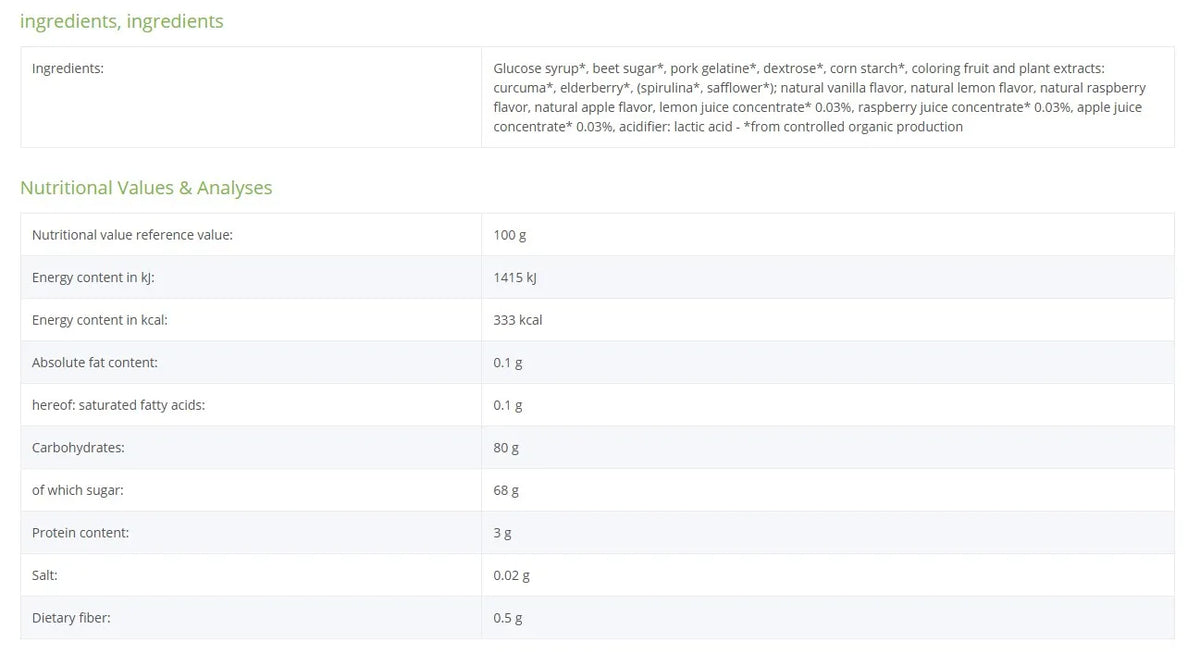Screen dimensions: 1200x666
Task: Select the 'Energy content in kJ:' row label
Action: click(93, 278)
